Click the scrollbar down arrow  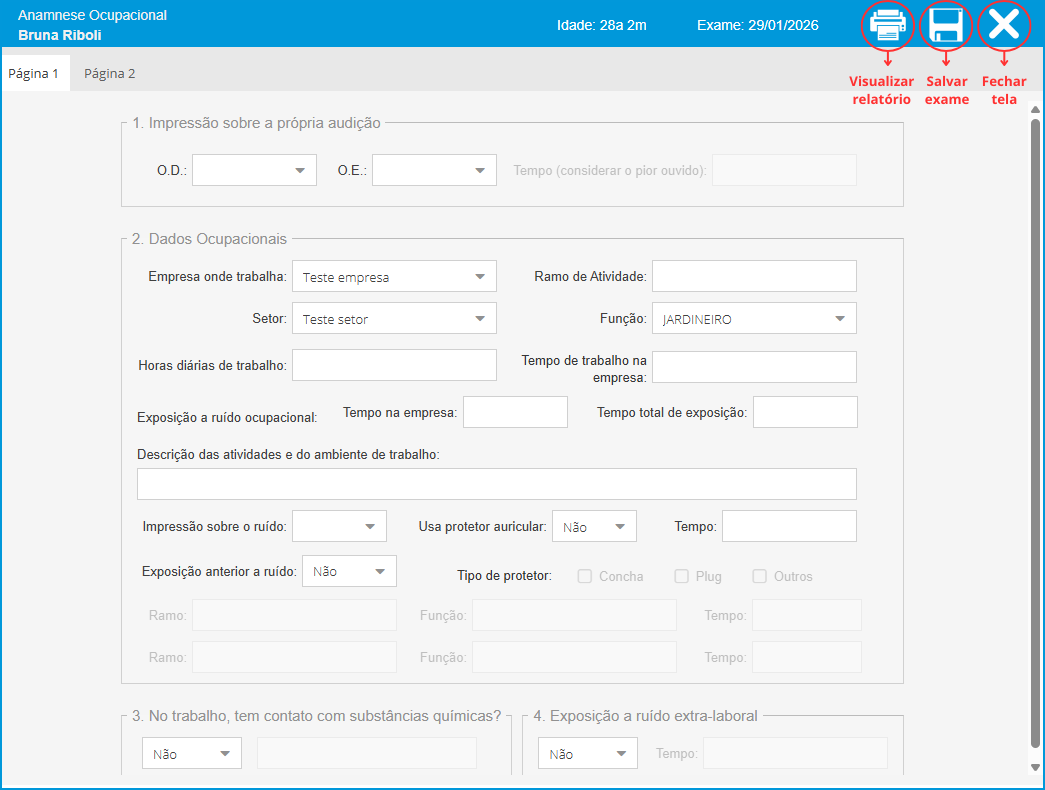point(1035,767)
